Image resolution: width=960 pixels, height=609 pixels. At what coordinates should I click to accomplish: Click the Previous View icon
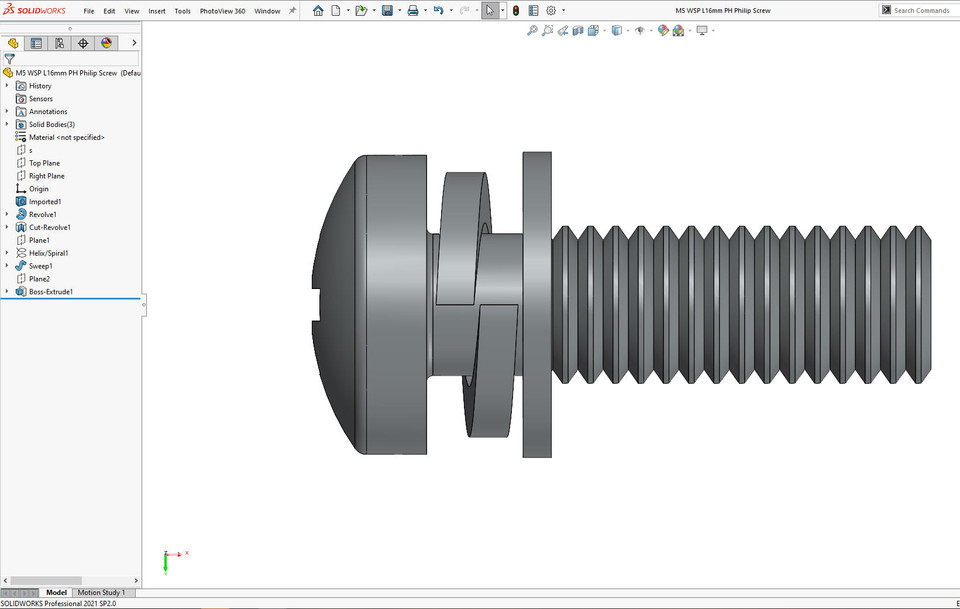563,30
